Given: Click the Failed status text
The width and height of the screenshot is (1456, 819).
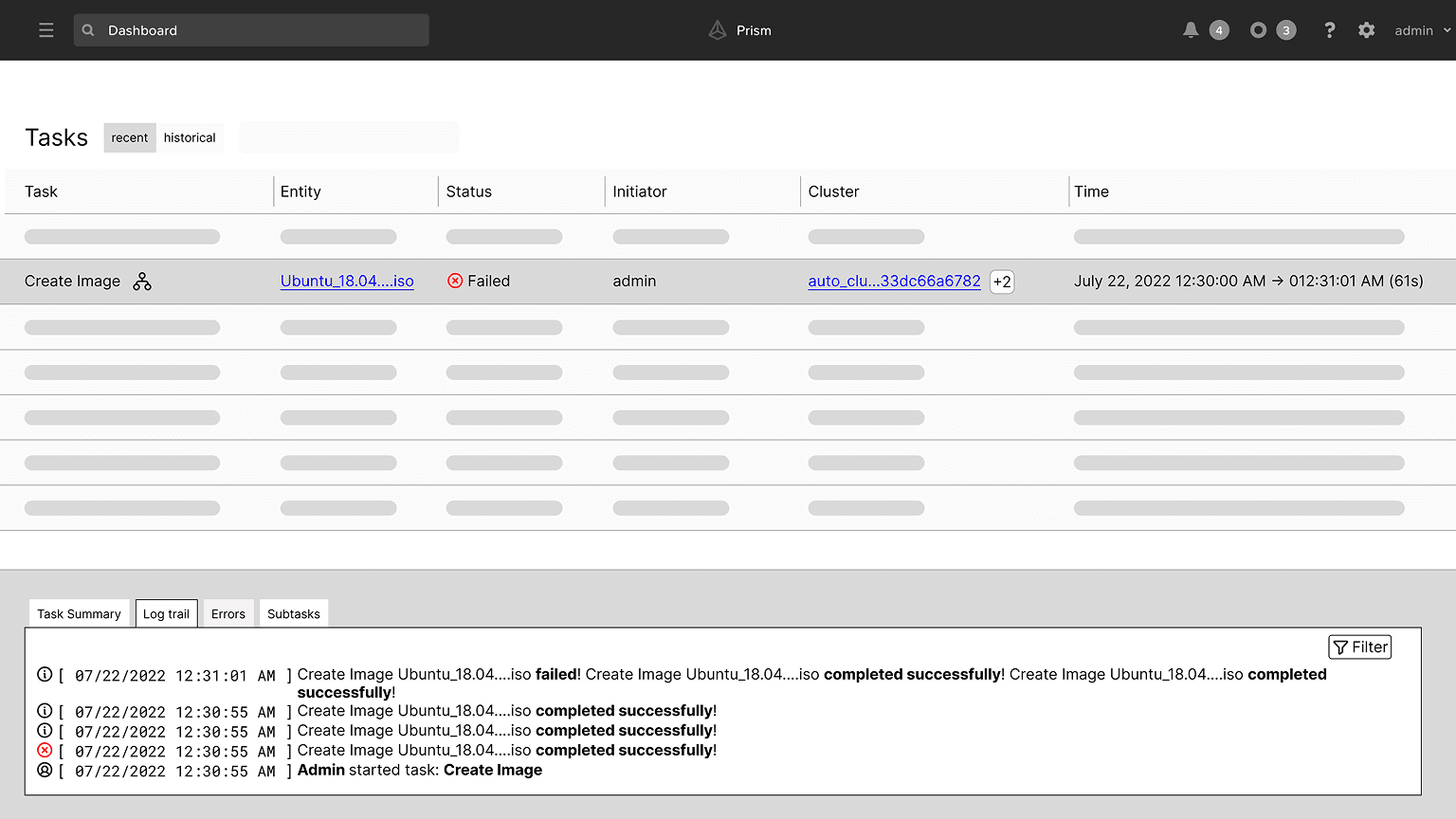Looking at the screenshot, I should (489, 282).
